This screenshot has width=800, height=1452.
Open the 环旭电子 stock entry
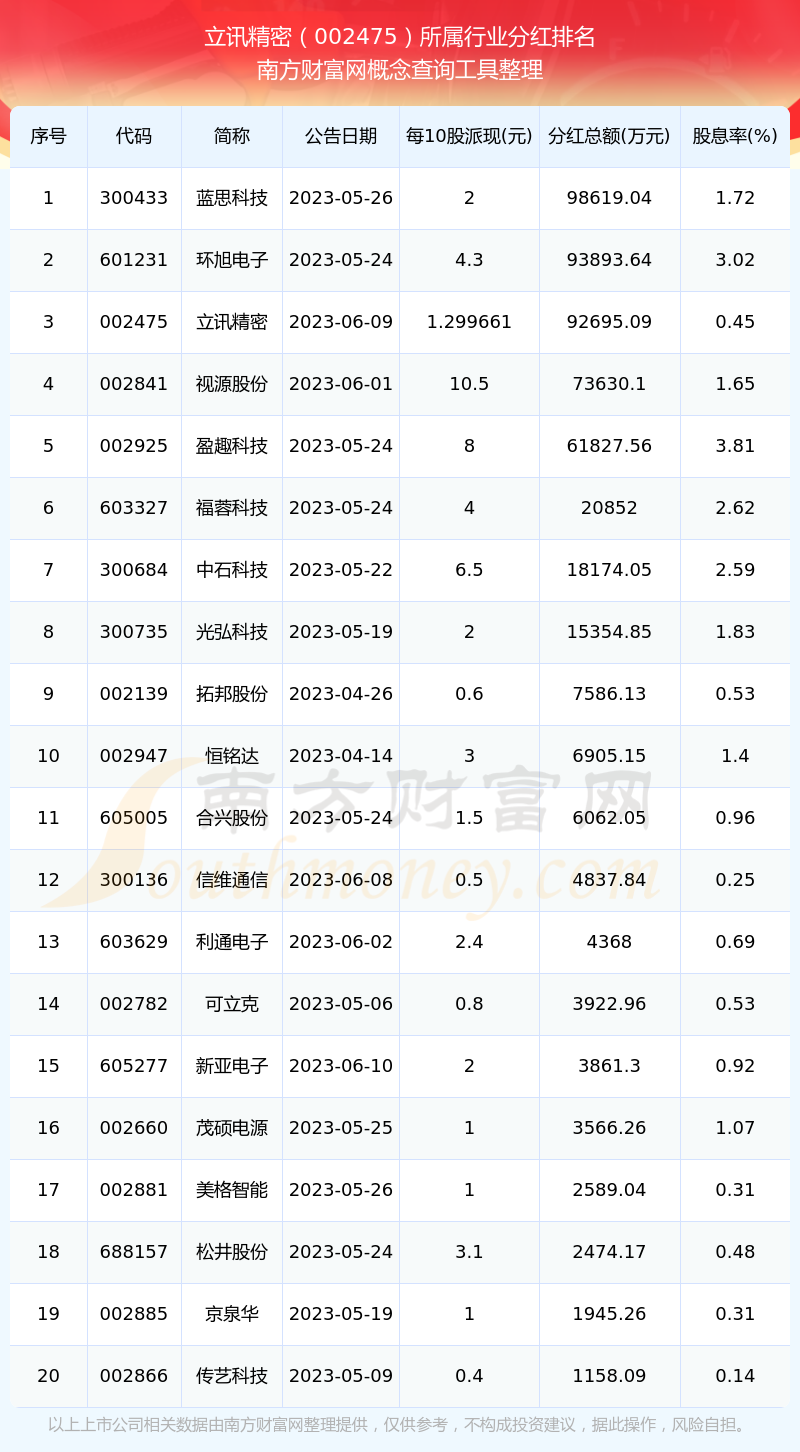pyautogui.click(x=232, y=260)
